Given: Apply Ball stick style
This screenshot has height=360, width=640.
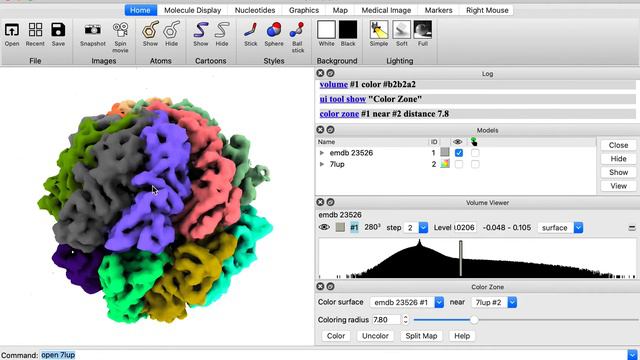Looking at the screenshot, I should pyautogui.click(x=297, y=30).
